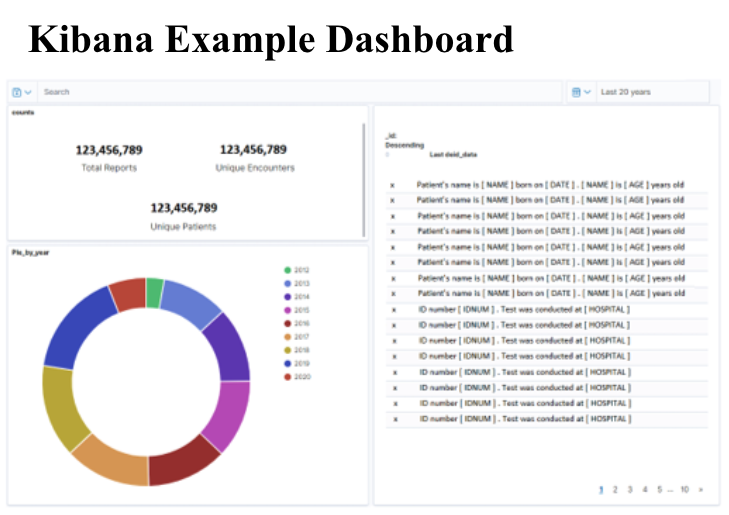Toggle the 2018 legend label

click(302, 350)
